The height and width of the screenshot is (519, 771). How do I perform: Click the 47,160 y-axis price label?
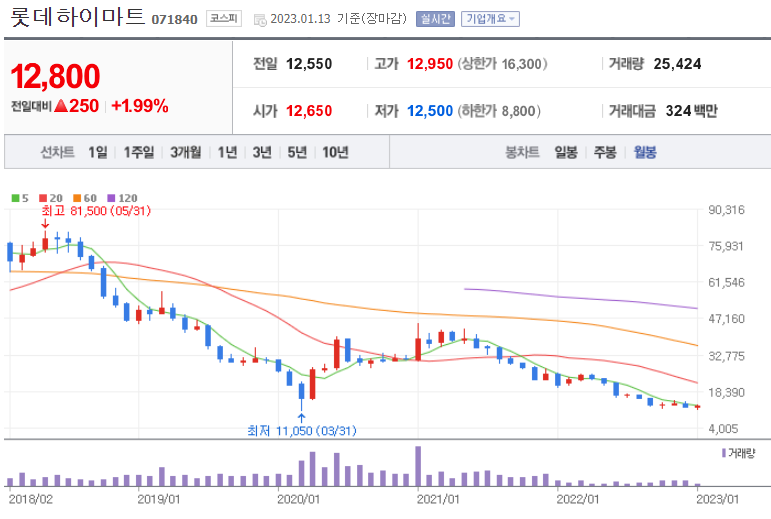726,319
